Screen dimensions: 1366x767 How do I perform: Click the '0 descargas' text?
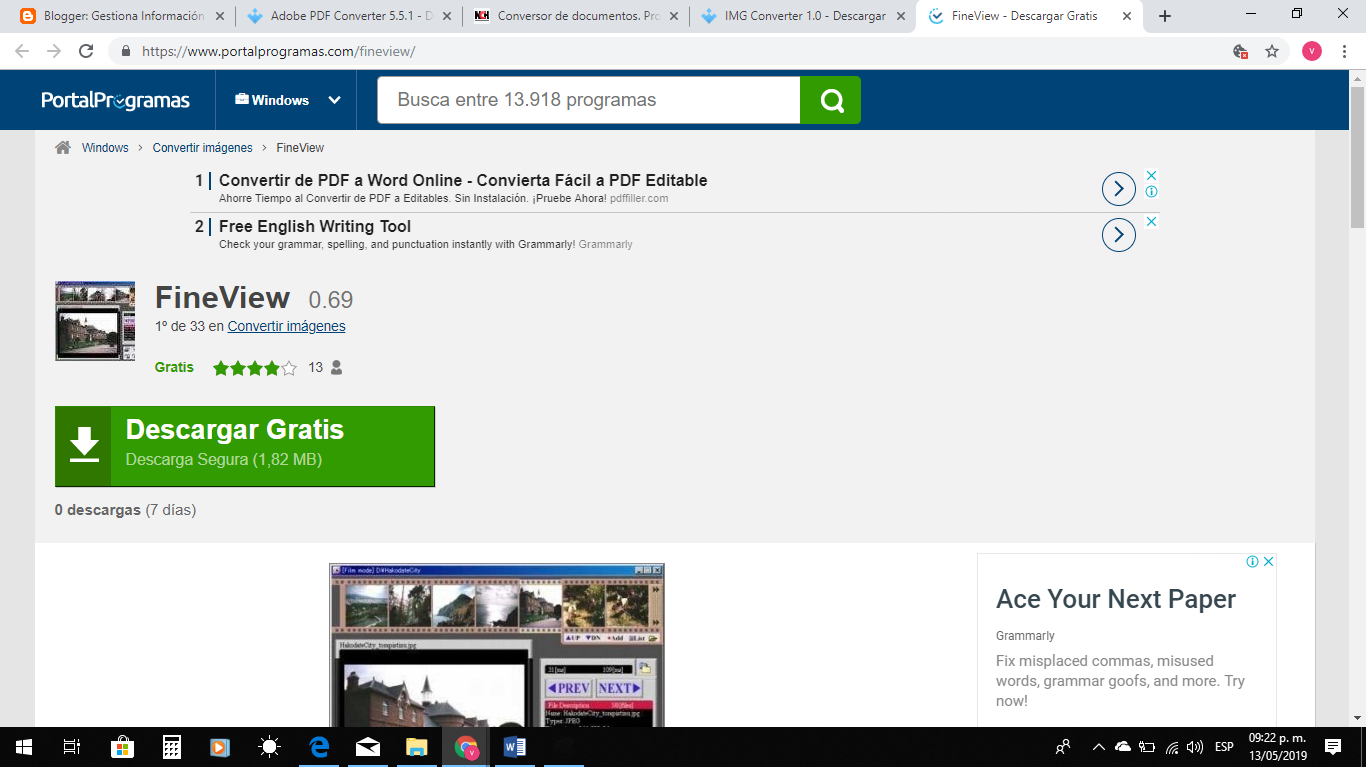98,510
